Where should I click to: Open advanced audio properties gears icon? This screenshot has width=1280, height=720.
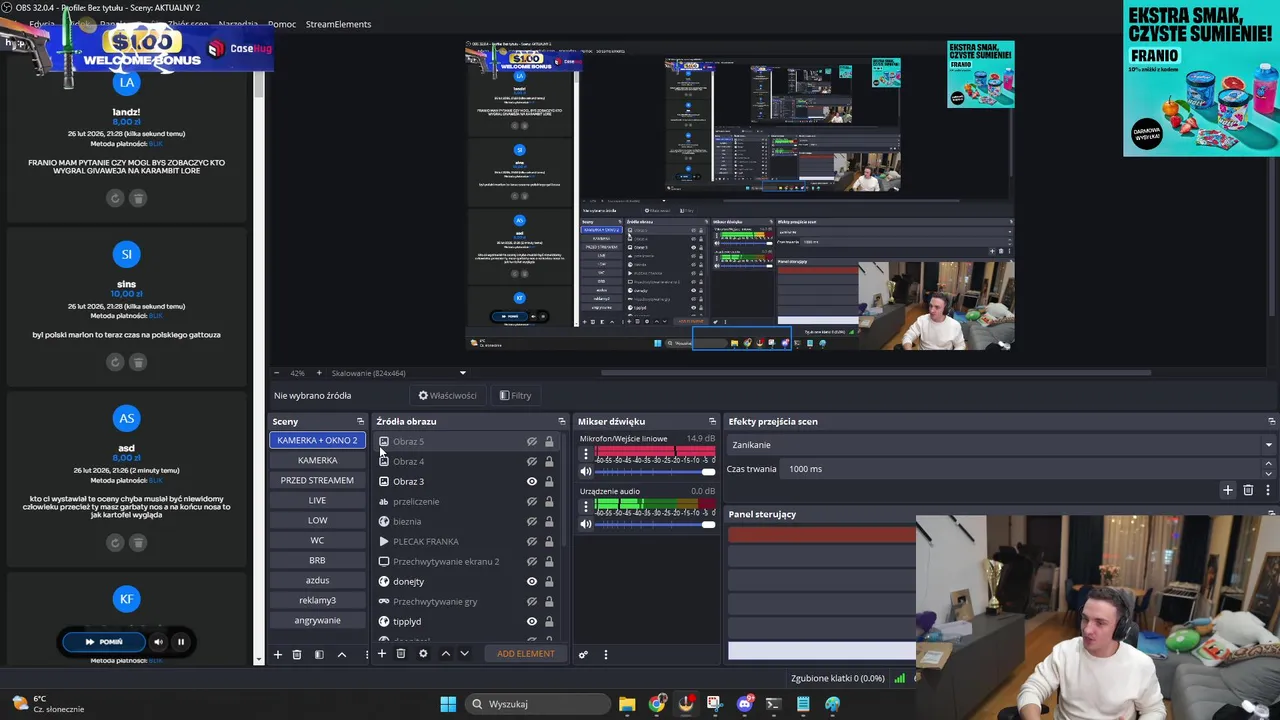point(583,654)
